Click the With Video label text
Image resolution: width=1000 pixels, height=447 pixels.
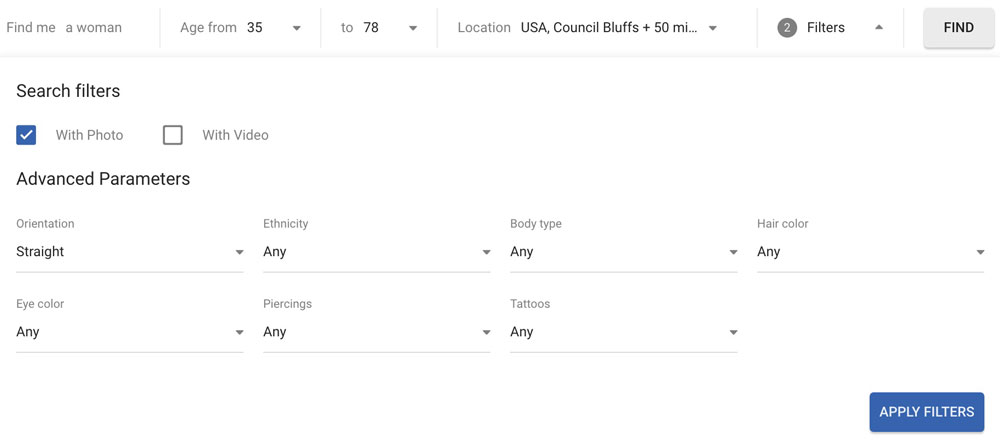(235, 135)
